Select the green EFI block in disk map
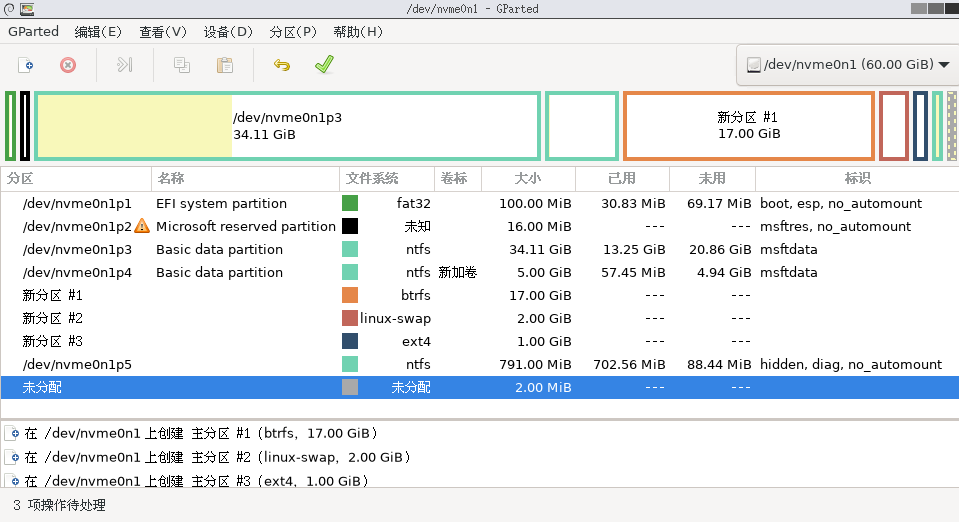Image resolution: width=959 pixels, height=522 pixels. point(10,126)
